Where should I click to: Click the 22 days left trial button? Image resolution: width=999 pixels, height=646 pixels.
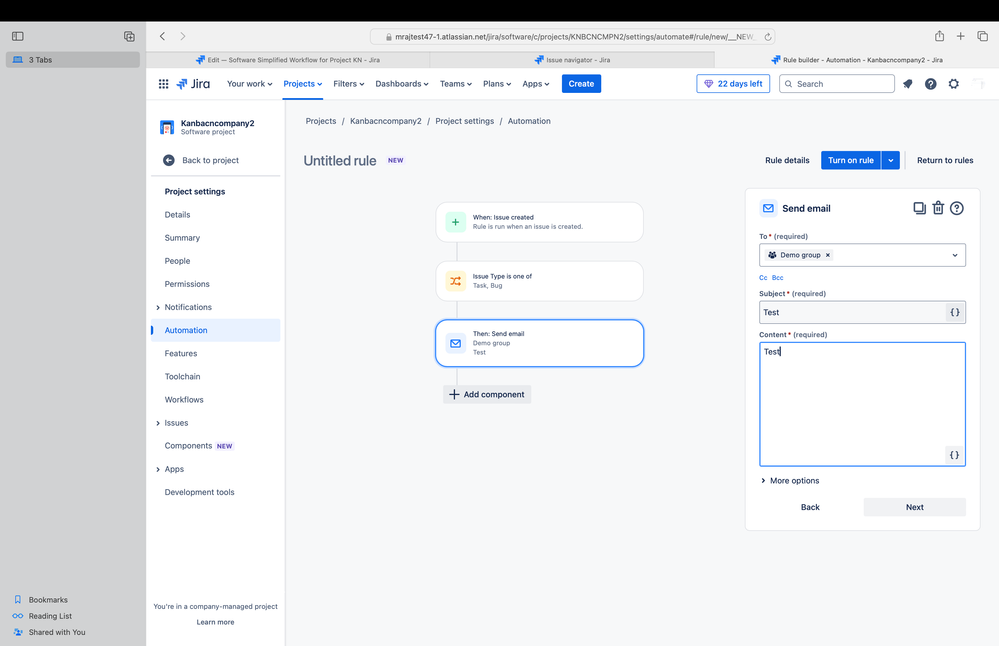[x=733, y=83]
